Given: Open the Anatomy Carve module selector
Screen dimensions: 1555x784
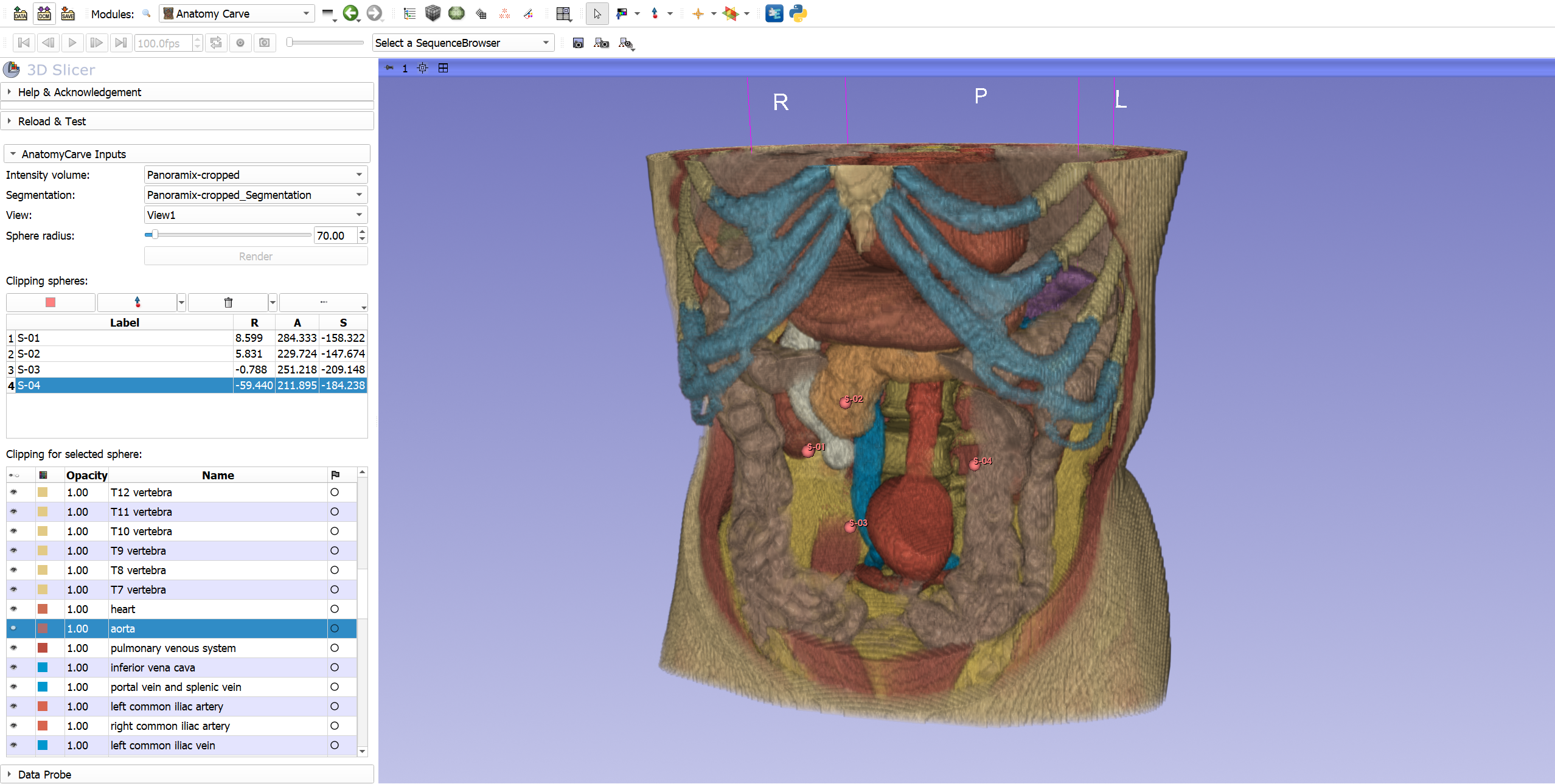Looking at the screenshot, I should [236, 13].
